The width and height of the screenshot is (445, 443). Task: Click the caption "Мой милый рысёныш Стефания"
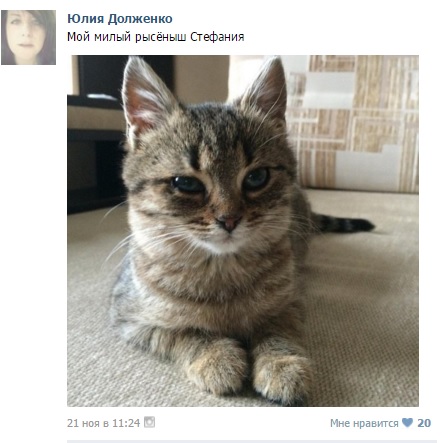(x=156, y=37)
